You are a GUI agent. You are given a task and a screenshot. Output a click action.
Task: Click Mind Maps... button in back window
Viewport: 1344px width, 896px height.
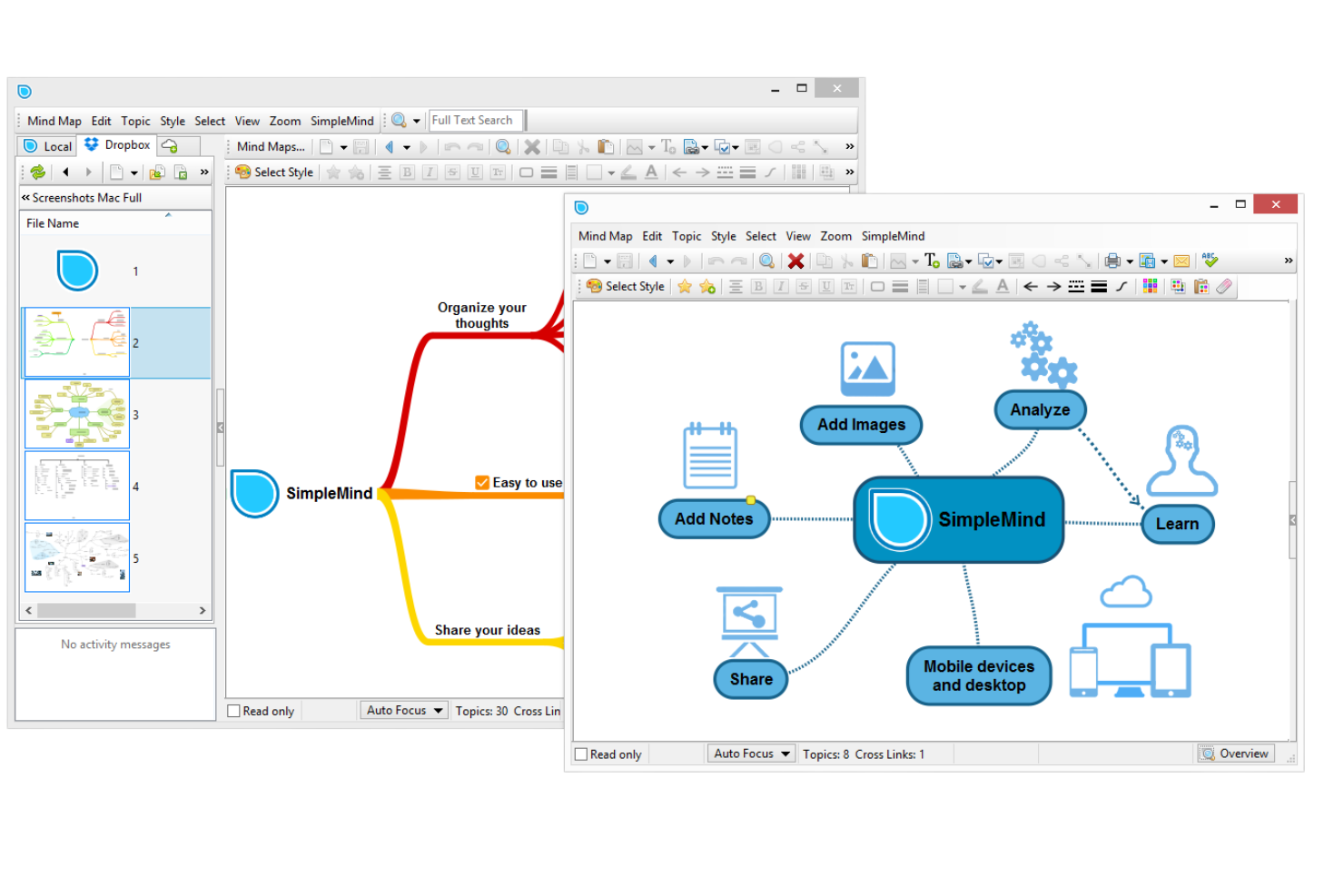click(271, 146)
